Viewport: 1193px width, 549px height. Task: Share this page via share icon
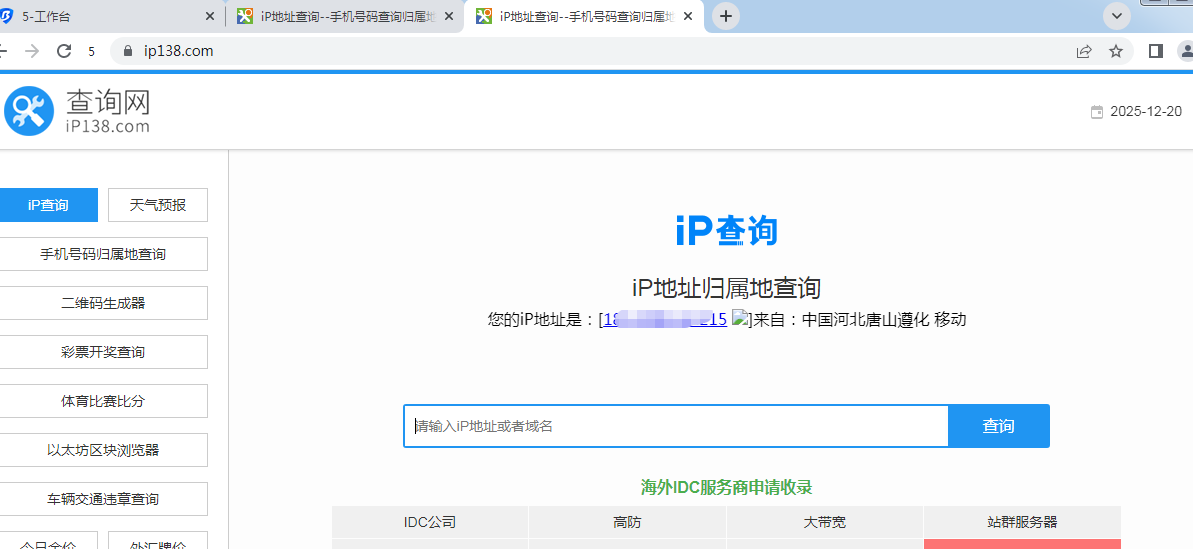pos(1083,51)
